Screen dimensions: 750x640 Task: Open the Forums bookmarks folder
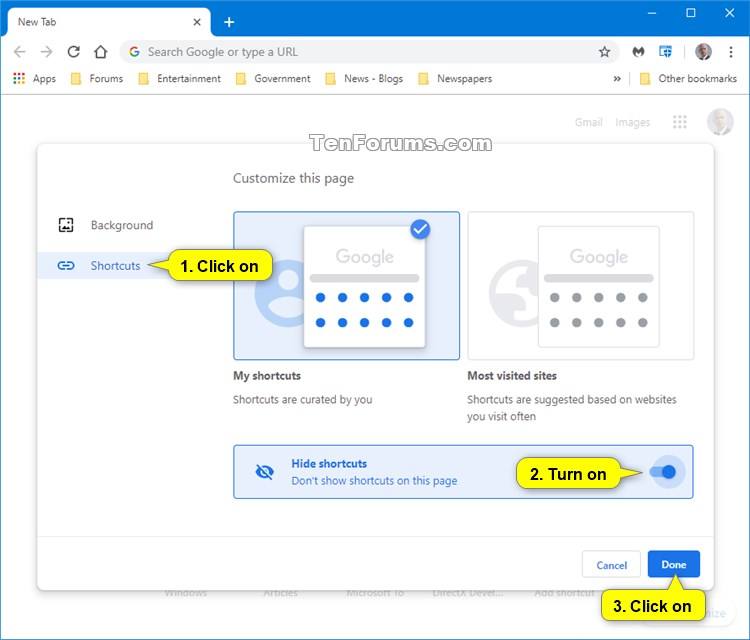pyautogui.click(x=97, y=78)
